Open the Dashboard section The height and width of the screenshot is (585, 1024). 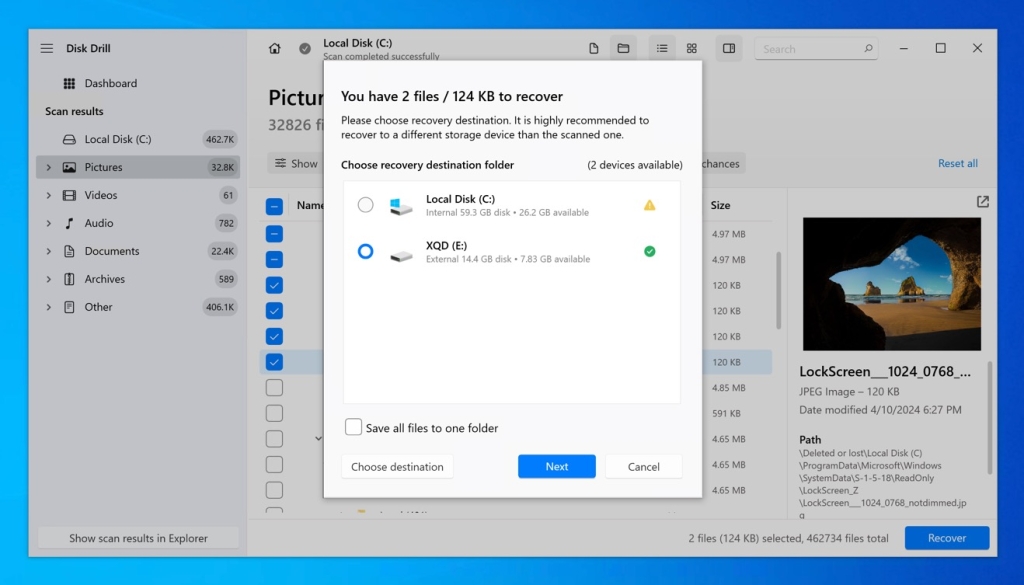pyautogui.click(x=110, y=83)
